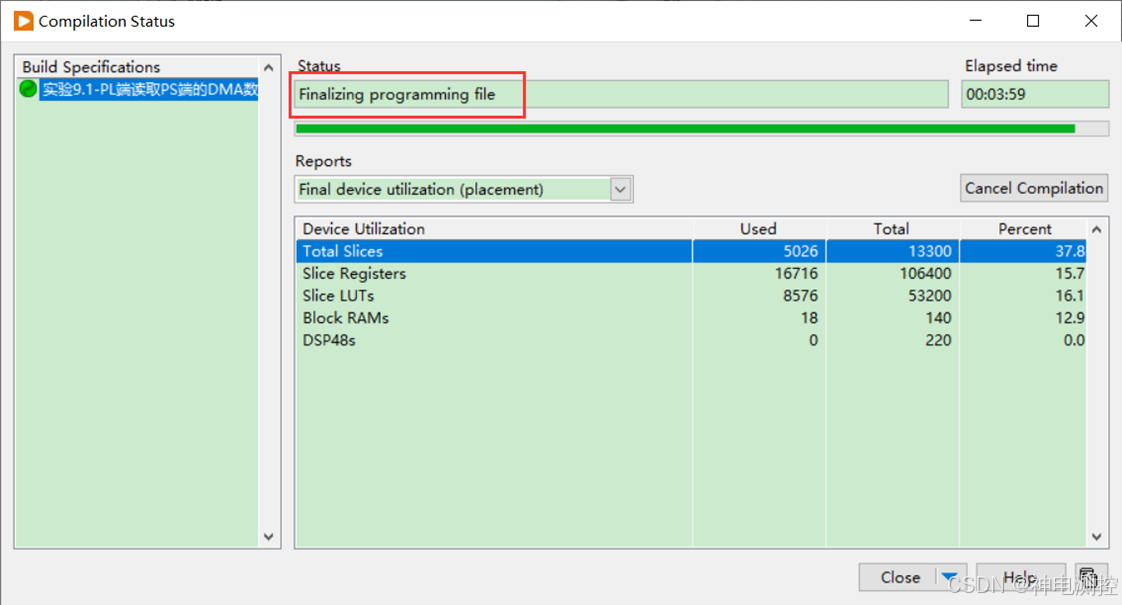The image size is (1122, 605).
Task: Open the Reports dropdown list
Action: tap(464, 190)
